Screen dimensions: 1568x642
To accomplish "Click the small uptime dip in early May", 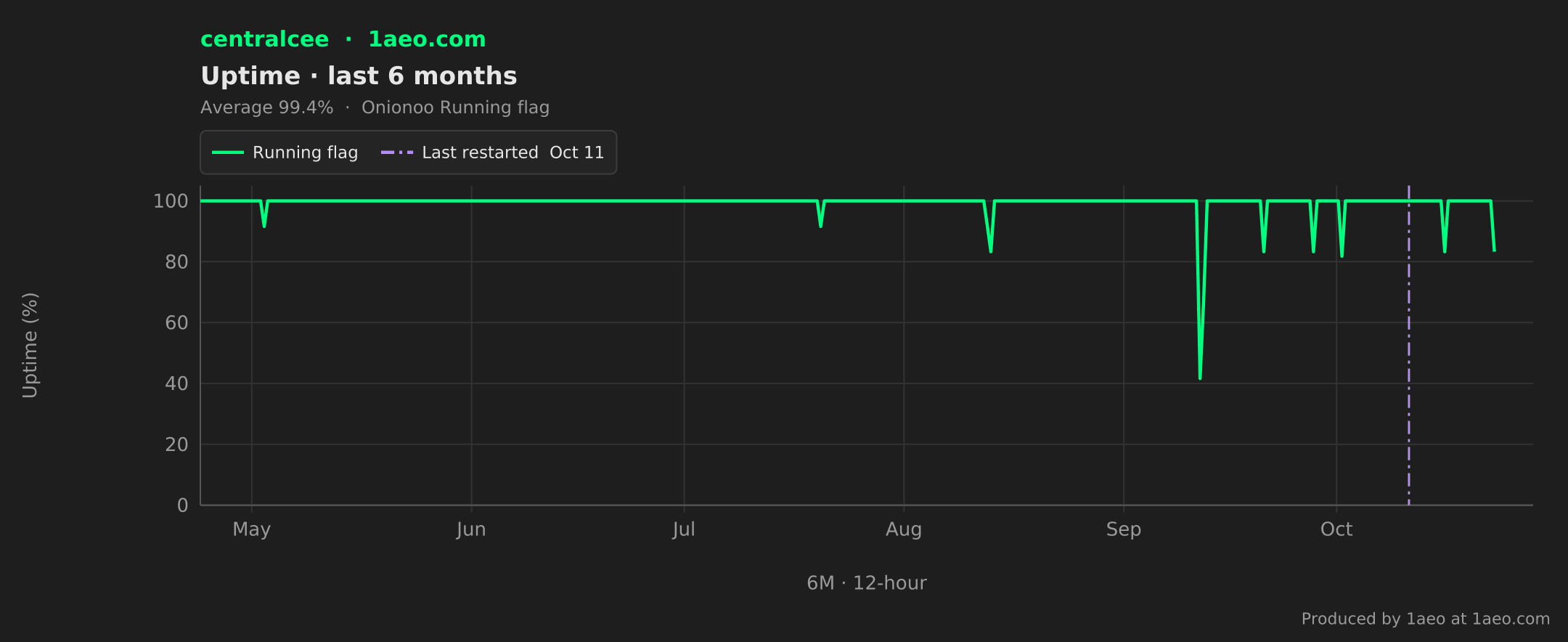I will [x=264, y=225].
